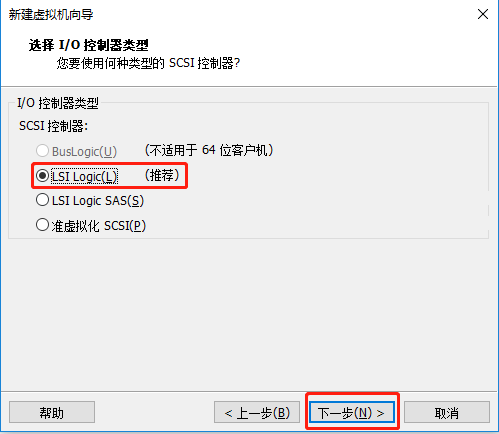Click the 准虚拟化 SCSI(P) label text
The height and width of the screenshot is (434, 499).
click(x=99, y=226)
